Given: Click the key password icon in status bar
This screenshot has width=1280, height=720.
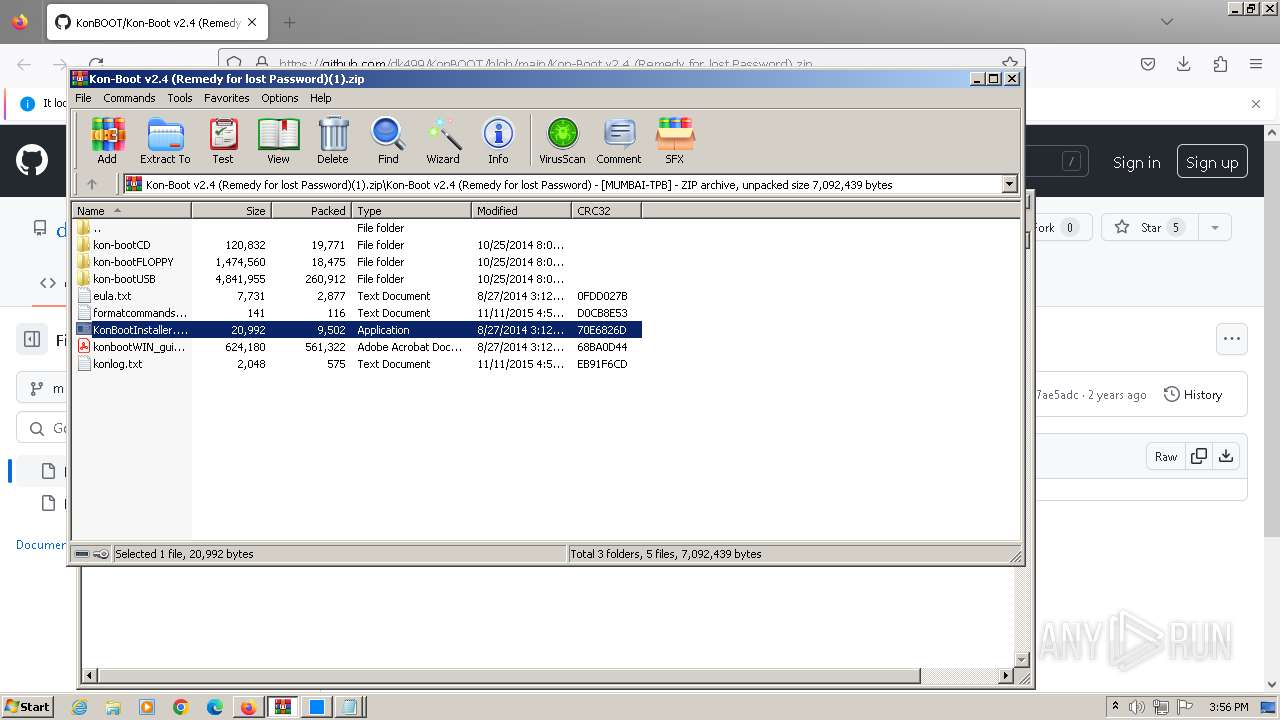Looking at the screenshot, I should (101, 554).
